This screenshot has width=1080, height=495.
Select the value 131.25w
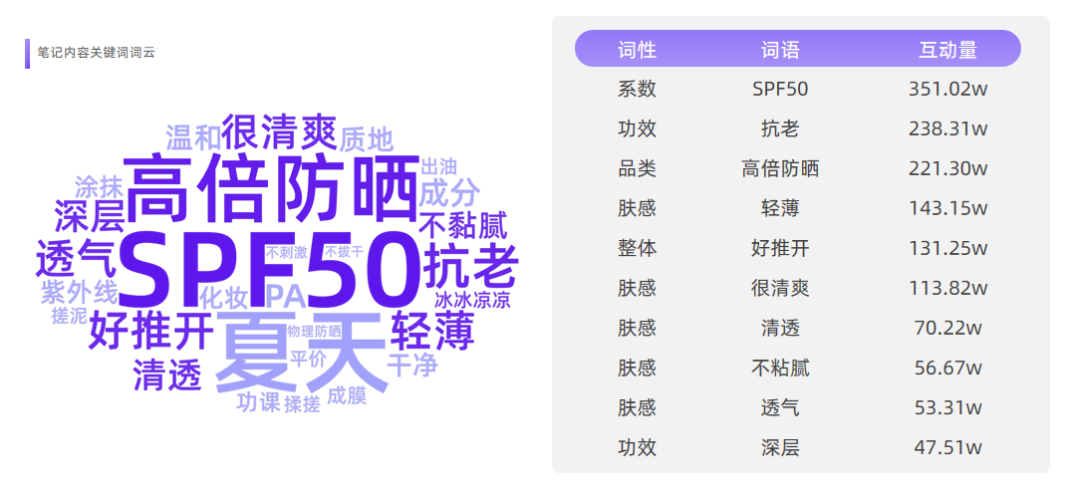(x=948, y=249)
